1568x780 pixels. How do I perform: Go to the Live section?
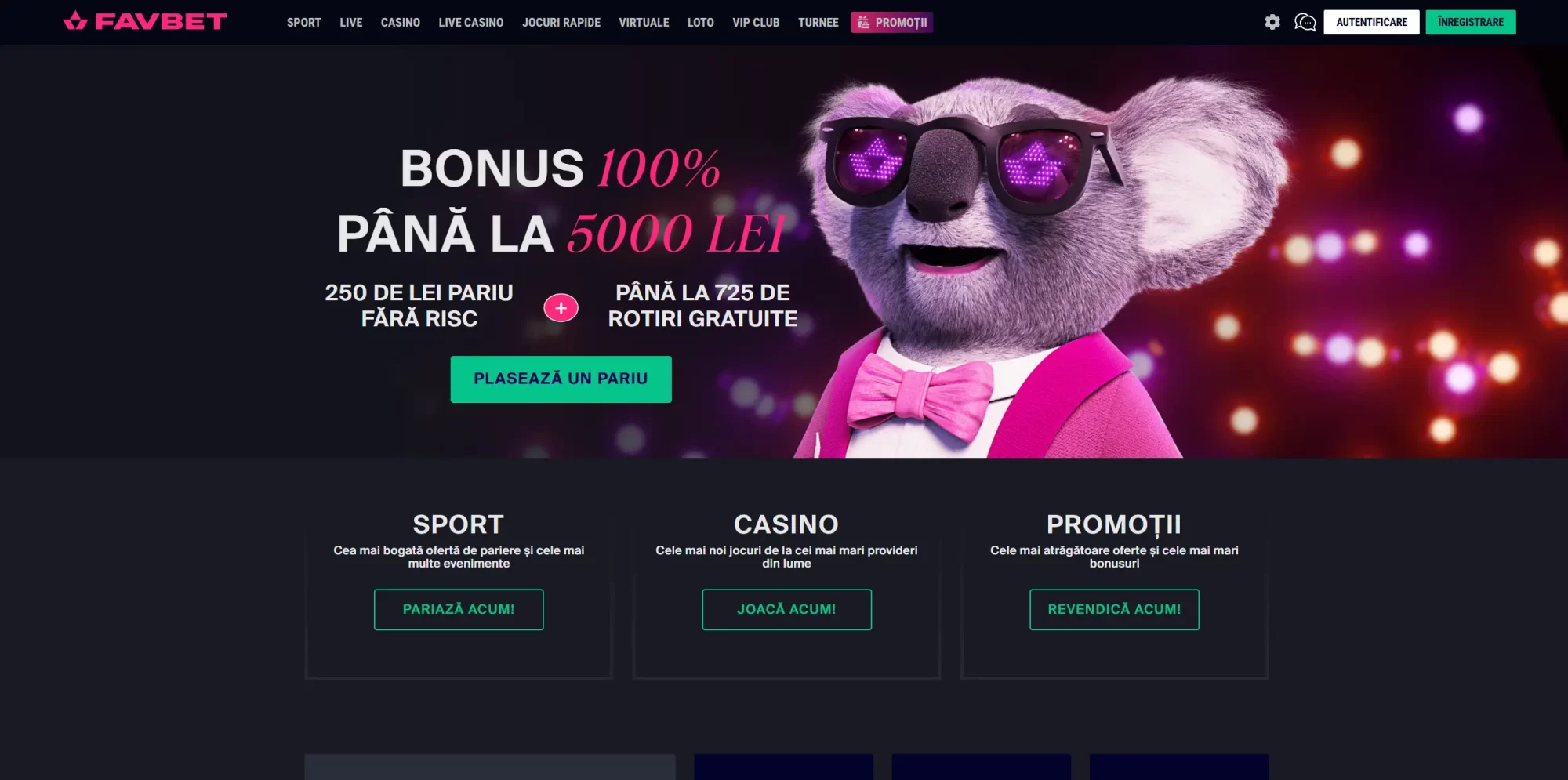(351, 22)
